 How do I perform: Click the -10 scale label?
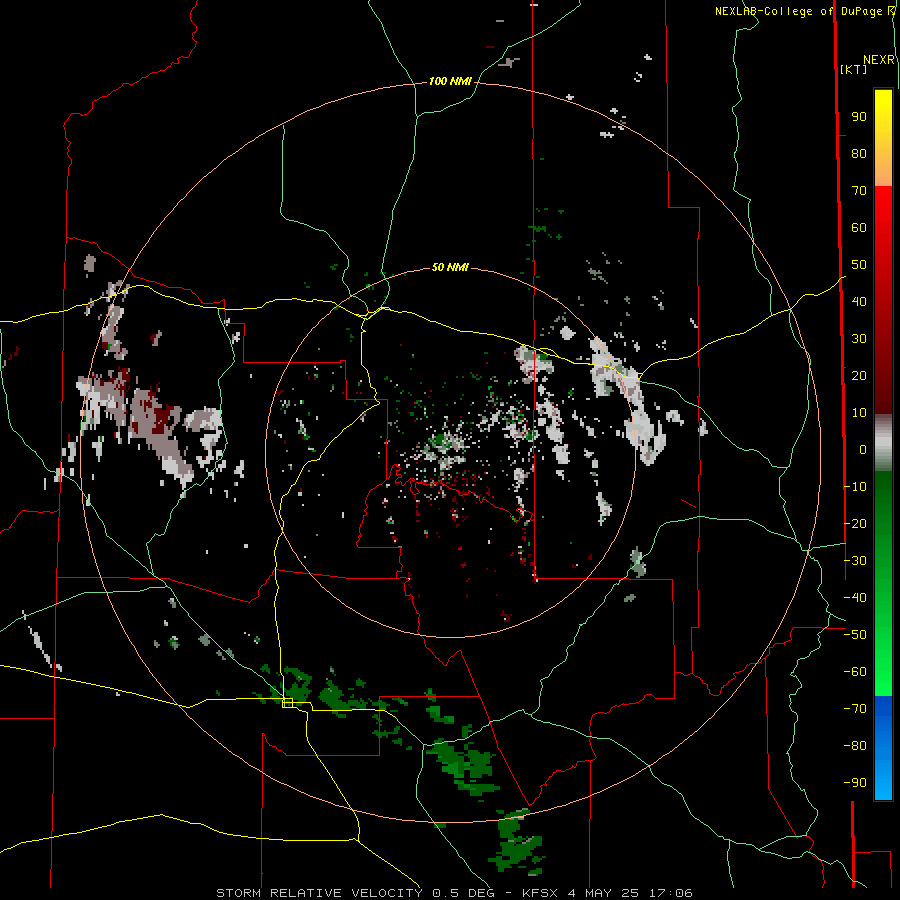pyautogui.click(x=855, y=487)
